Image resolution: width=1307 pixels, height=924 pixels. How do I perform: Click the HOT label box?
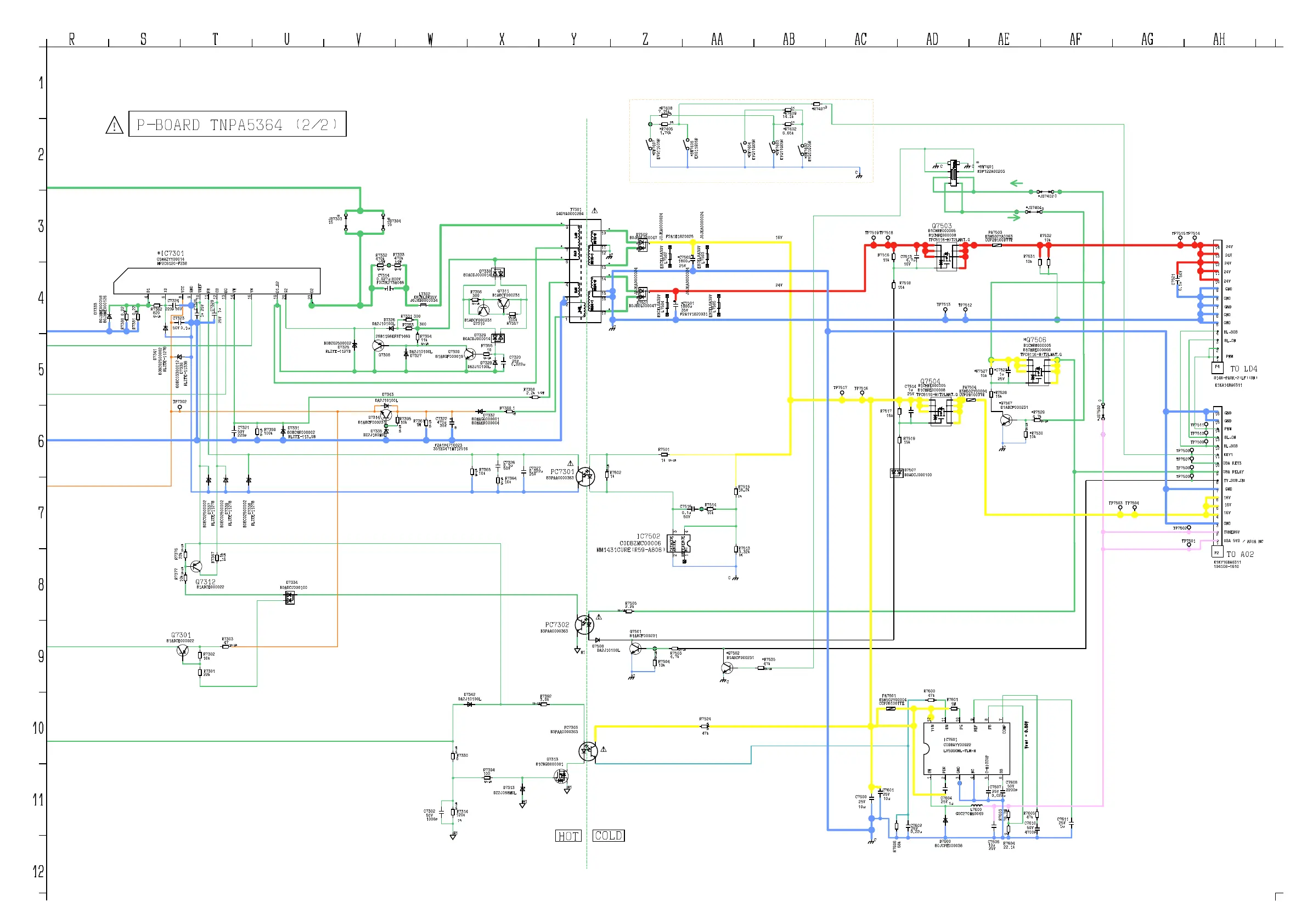pos(568,836)
